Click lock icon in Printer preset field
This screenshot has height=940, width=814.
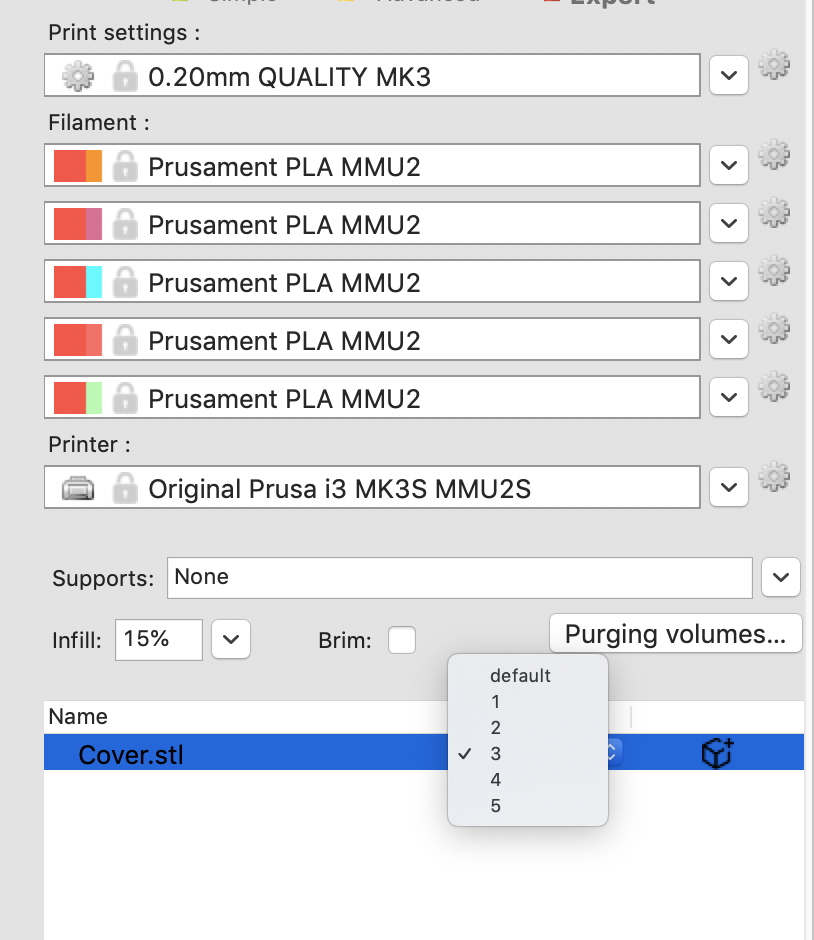click(125, 487)
